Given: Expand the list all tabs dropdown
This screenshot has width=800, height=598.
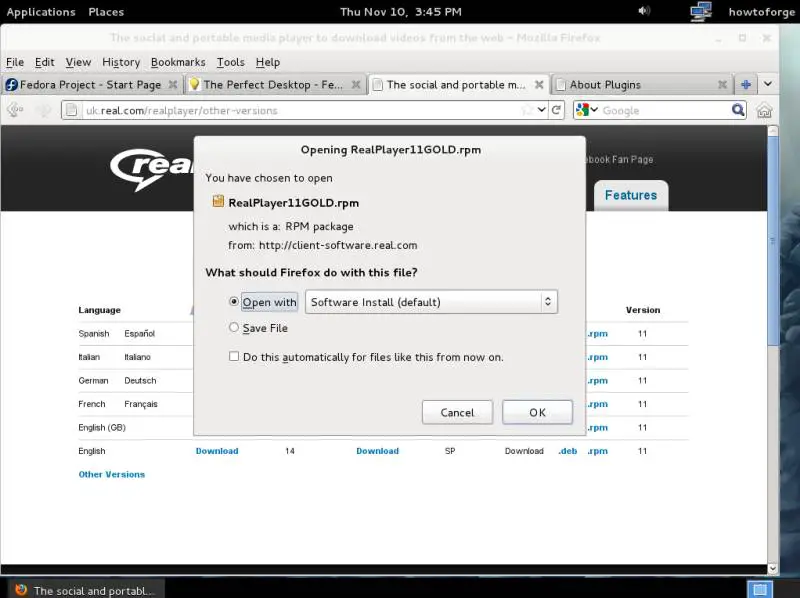Looking at the screenshot, I should click(768, 84).
